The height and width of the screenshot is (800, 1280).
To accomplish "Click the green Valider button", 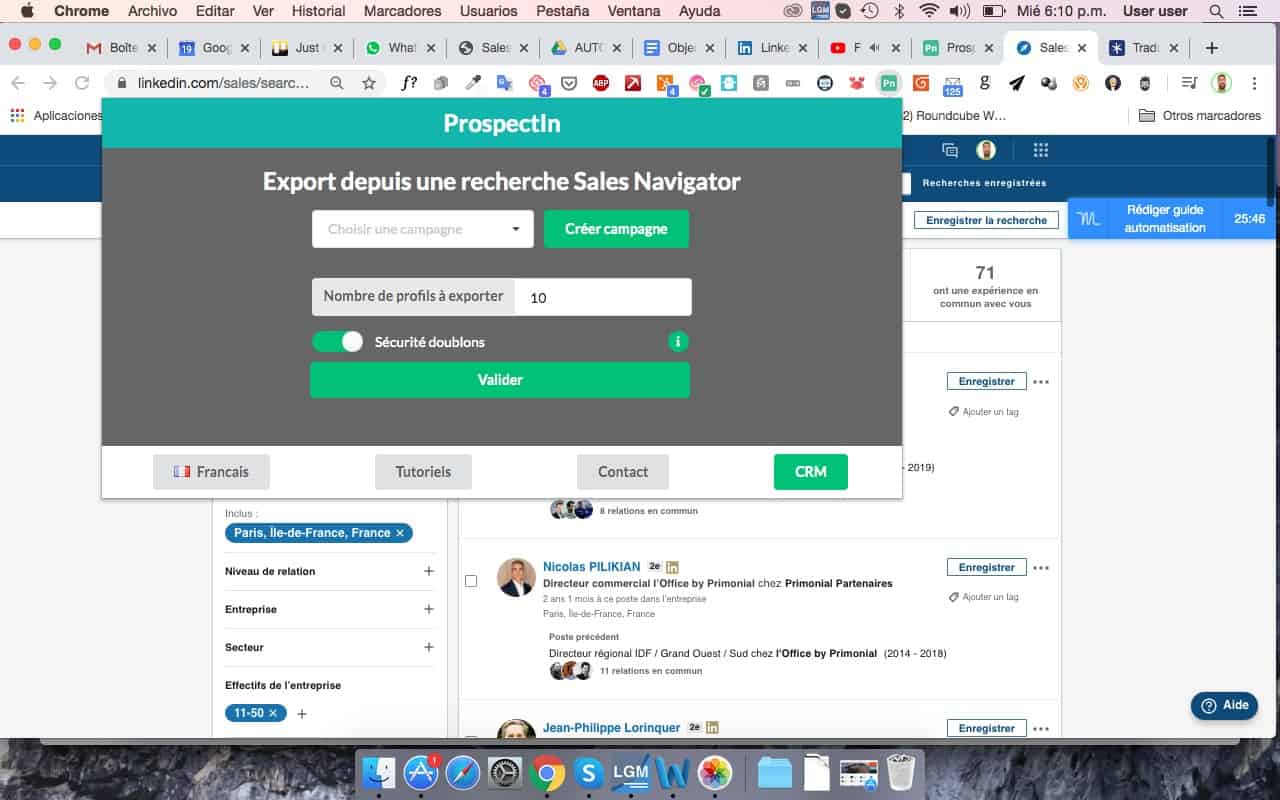I will tap(500, 380).
